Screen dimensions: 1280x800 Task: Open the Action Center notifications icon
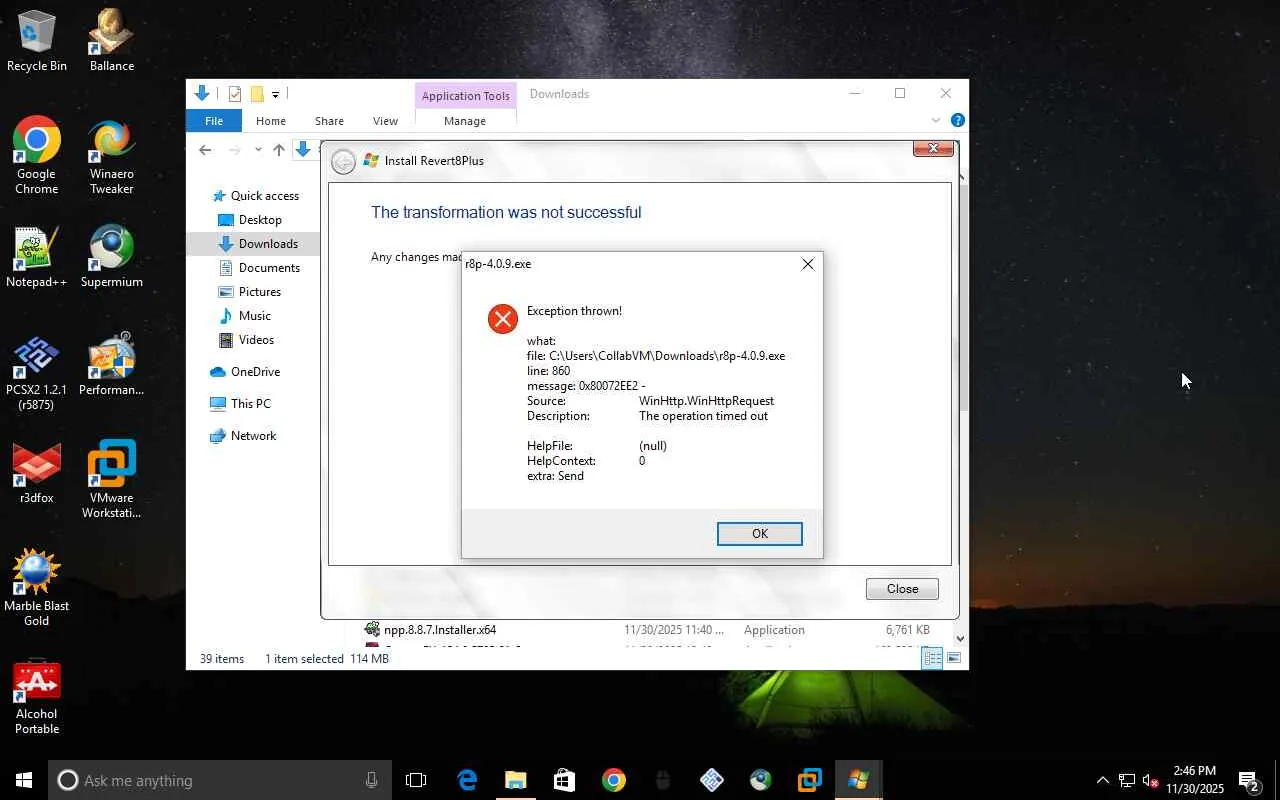(x=1249, y=780)
